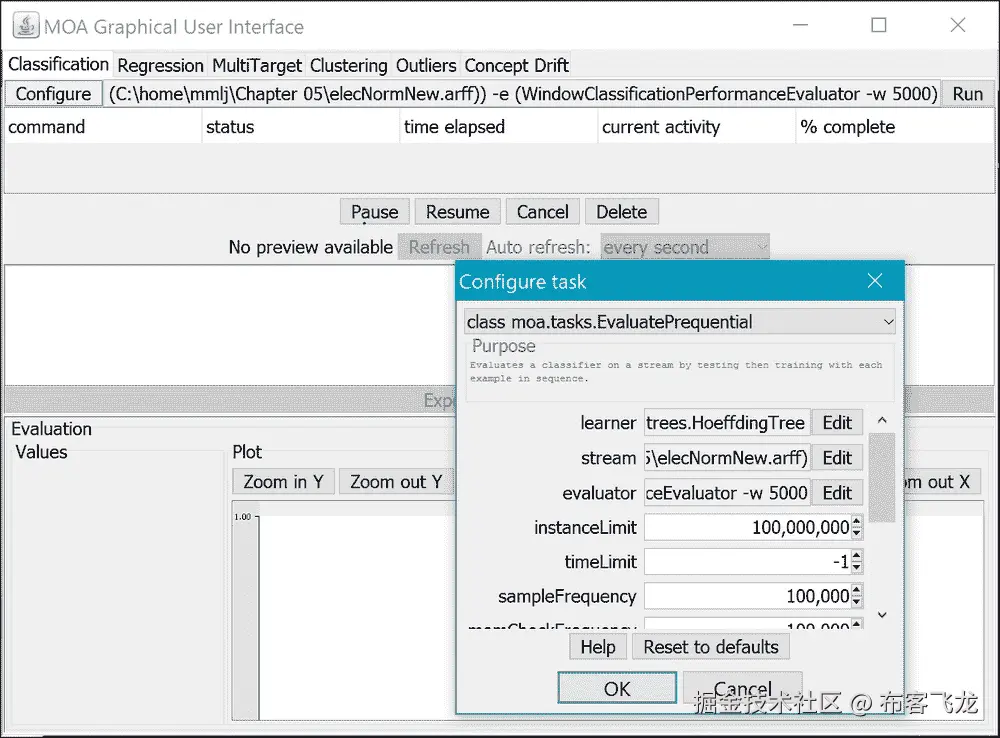1000x738 pixels.
Task: Click the task command text field
Action: [522, 94]
